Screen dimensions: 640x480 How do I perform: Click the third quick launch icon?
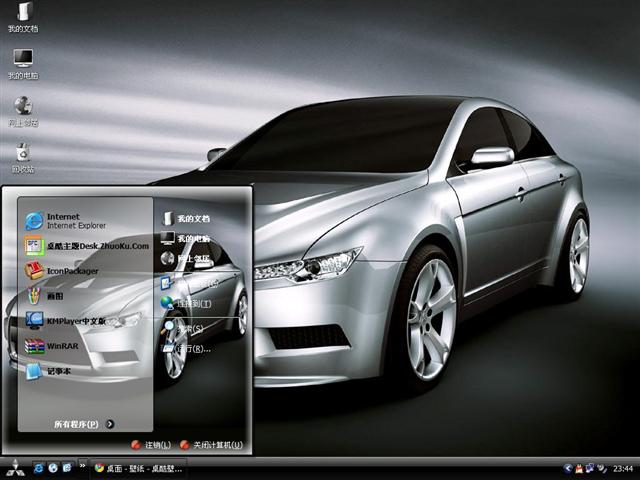coord(67,468)
